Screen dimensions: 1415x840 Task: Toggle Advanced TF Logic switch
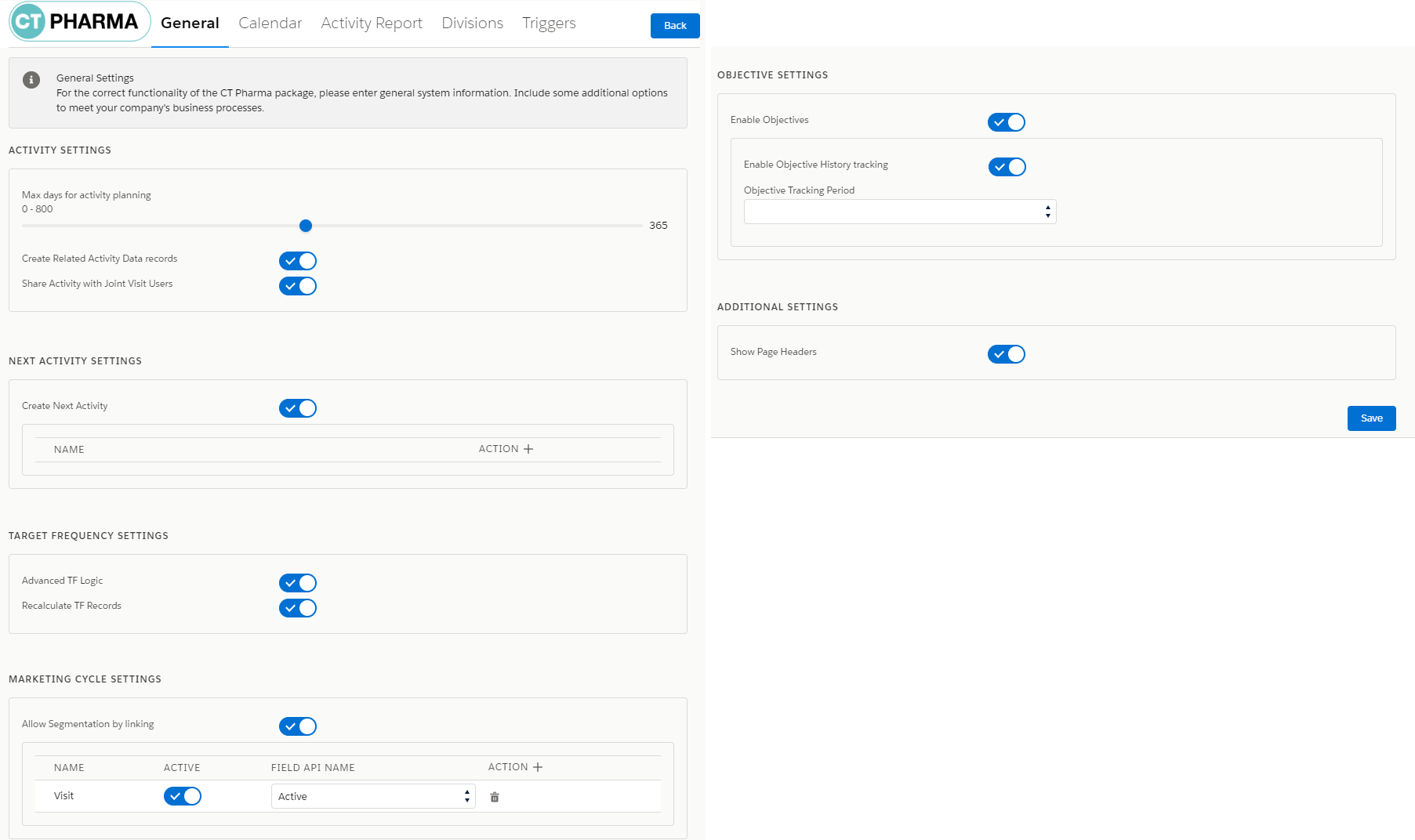(x=298, y=583)
